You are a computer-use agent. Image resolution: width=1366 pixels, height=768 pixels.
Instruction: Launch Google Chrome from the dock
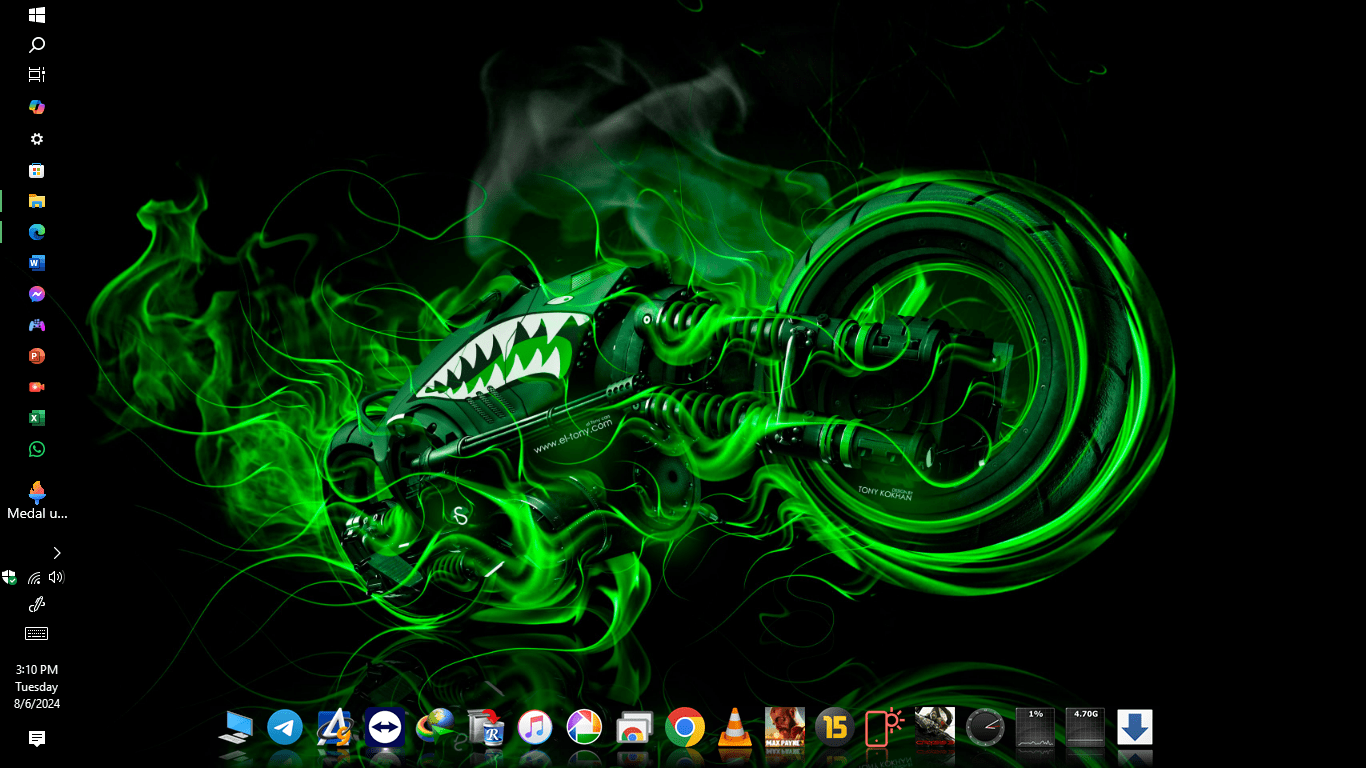tap(685, 727)
